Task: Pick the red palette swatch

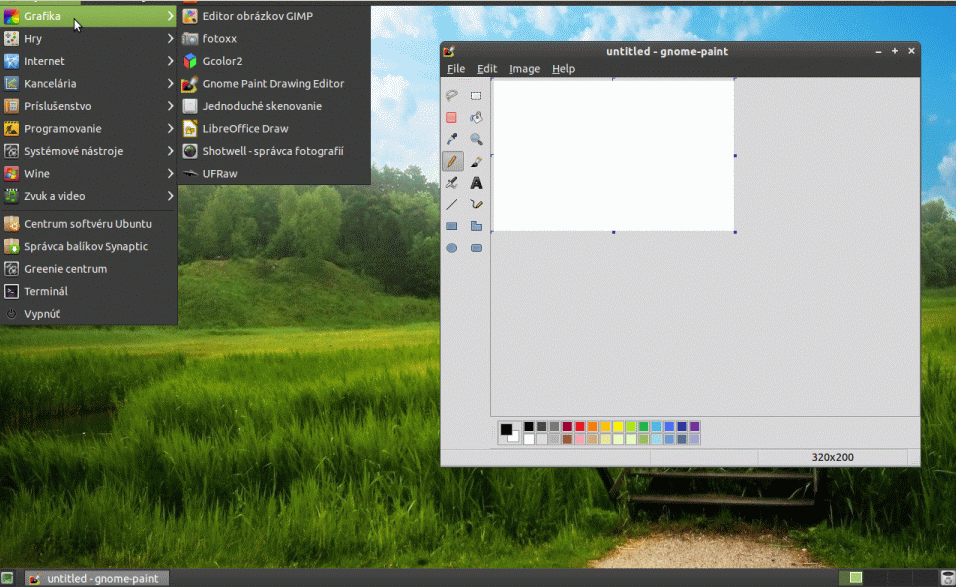Action: click(580, 427)
